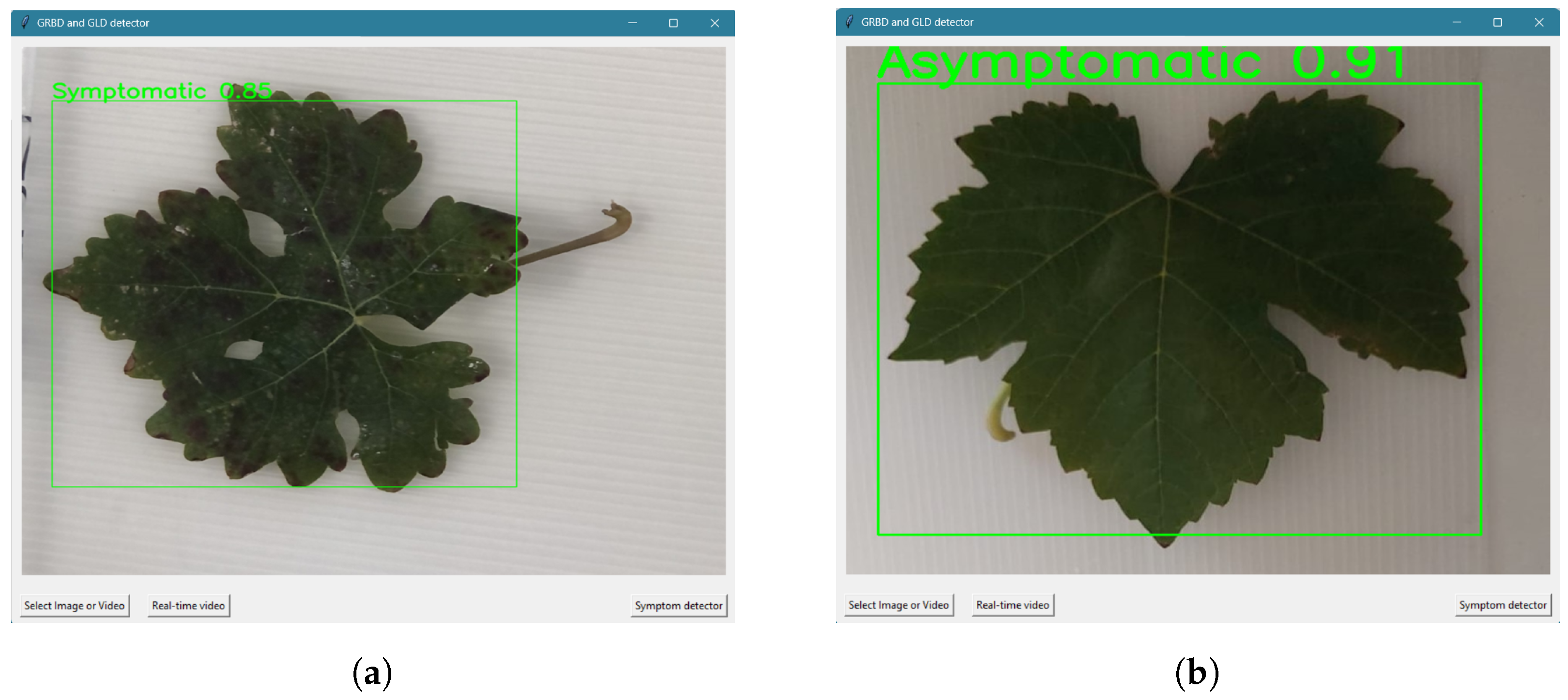Close the left GRBD and GLD detector window
The height and width of the screenshot is (700, 1568).
(x=715, y=23)
